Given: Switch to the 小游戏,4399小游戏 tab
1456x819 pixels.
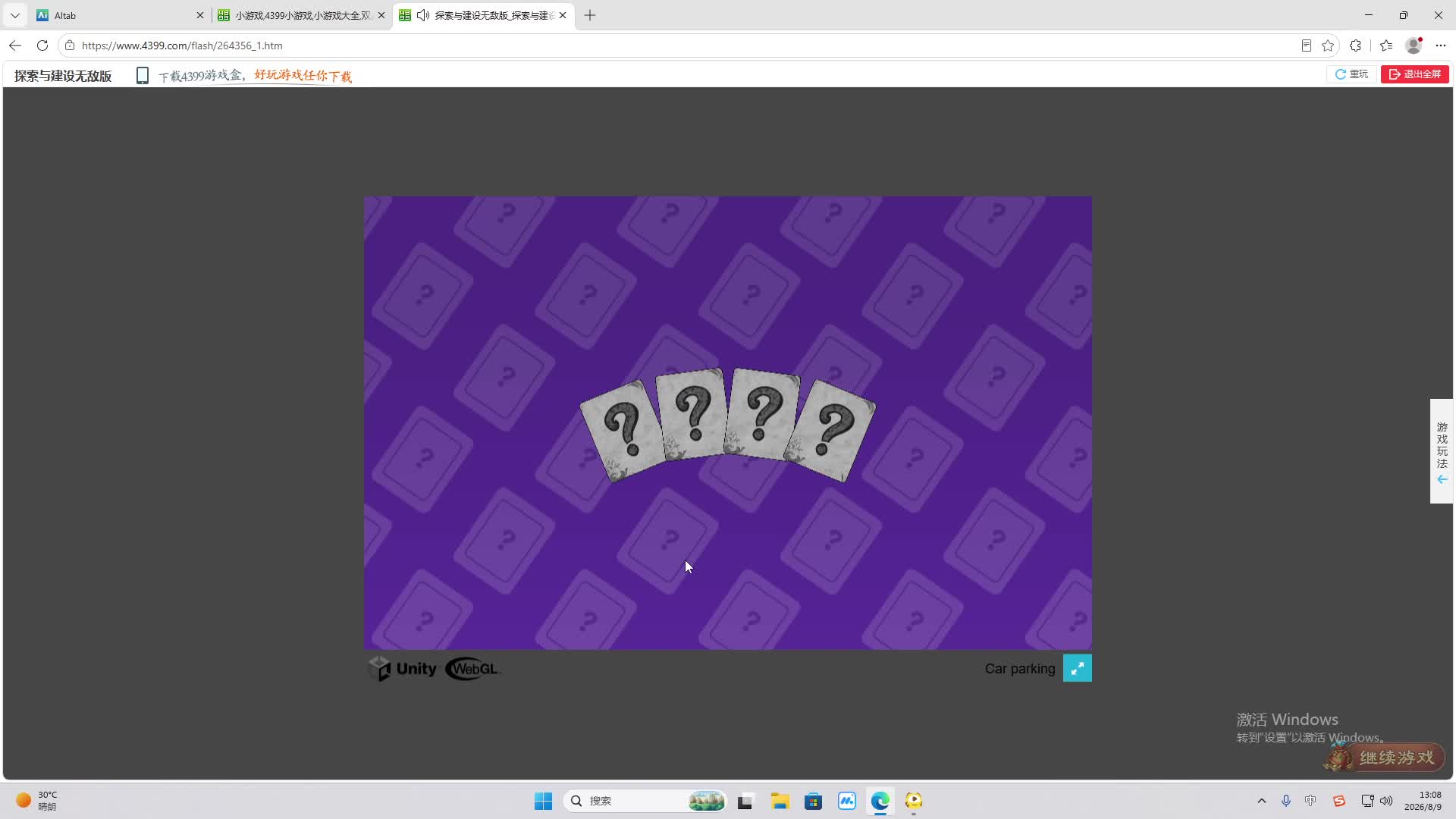Looking at the screenshot, I should click(x=302, y=15).
